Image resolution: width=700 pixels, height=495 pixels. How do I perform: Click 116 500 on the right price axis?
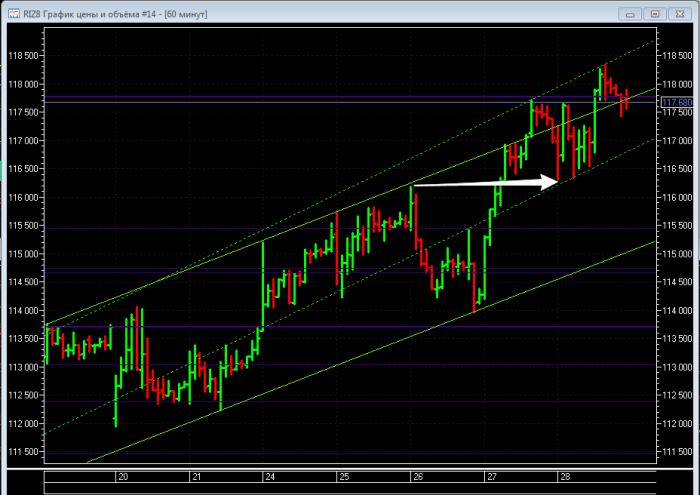point(677,169)
